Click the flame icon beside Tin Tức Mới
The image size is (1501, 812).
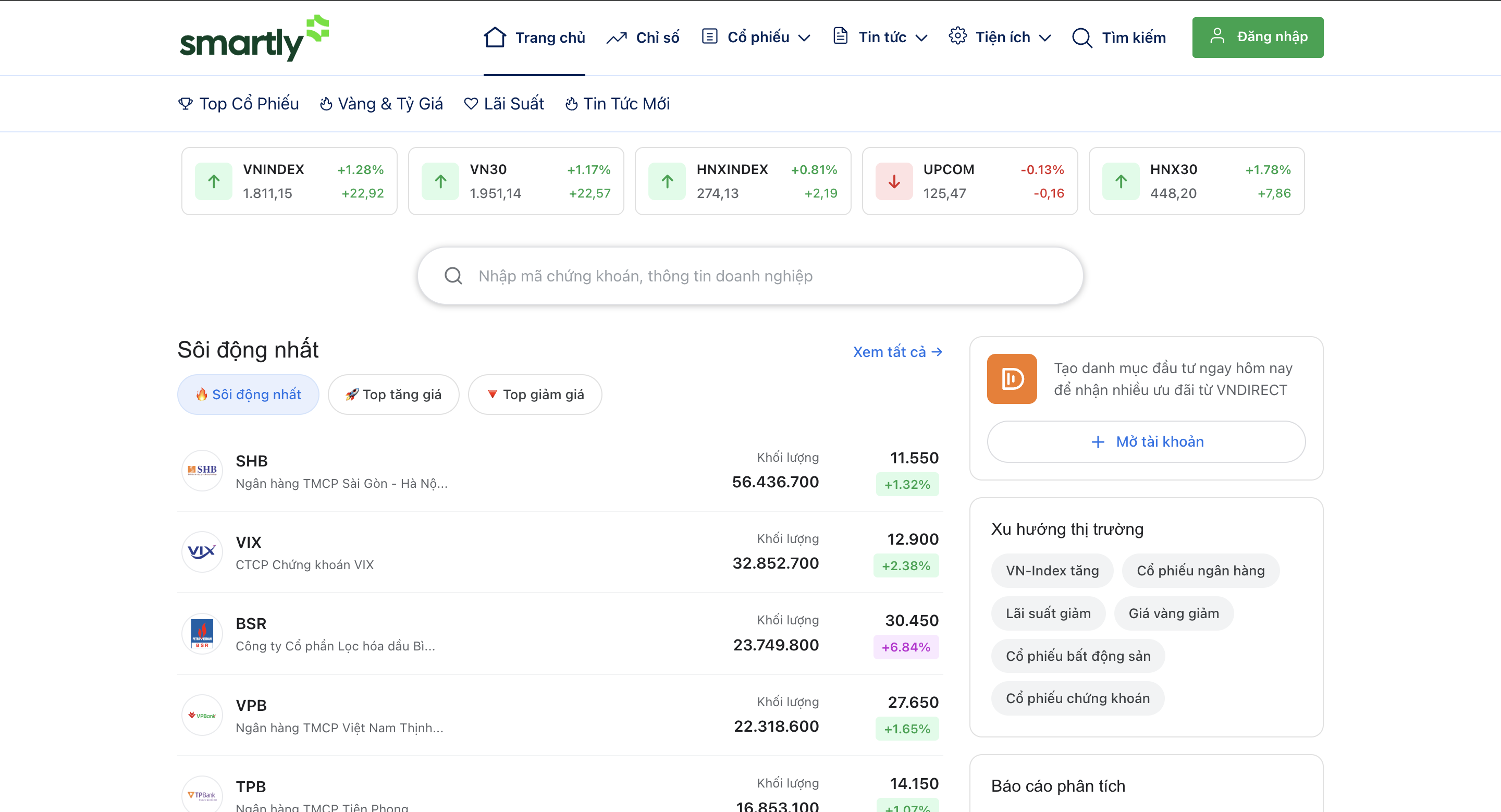coord(571,104)
